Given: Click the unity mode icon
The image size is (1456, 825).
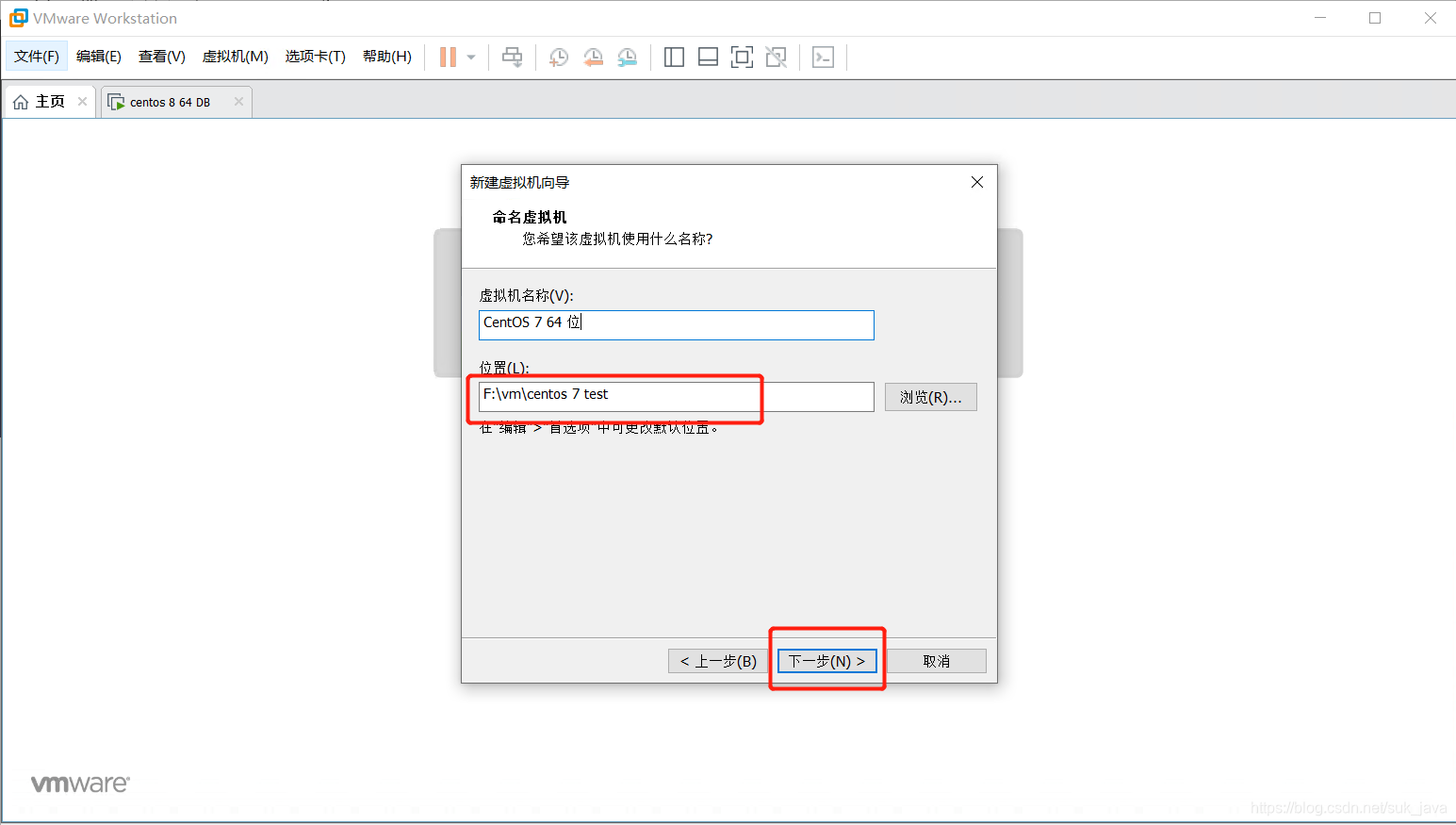Looking at the screenshot, I should click(x=776, y=58).
